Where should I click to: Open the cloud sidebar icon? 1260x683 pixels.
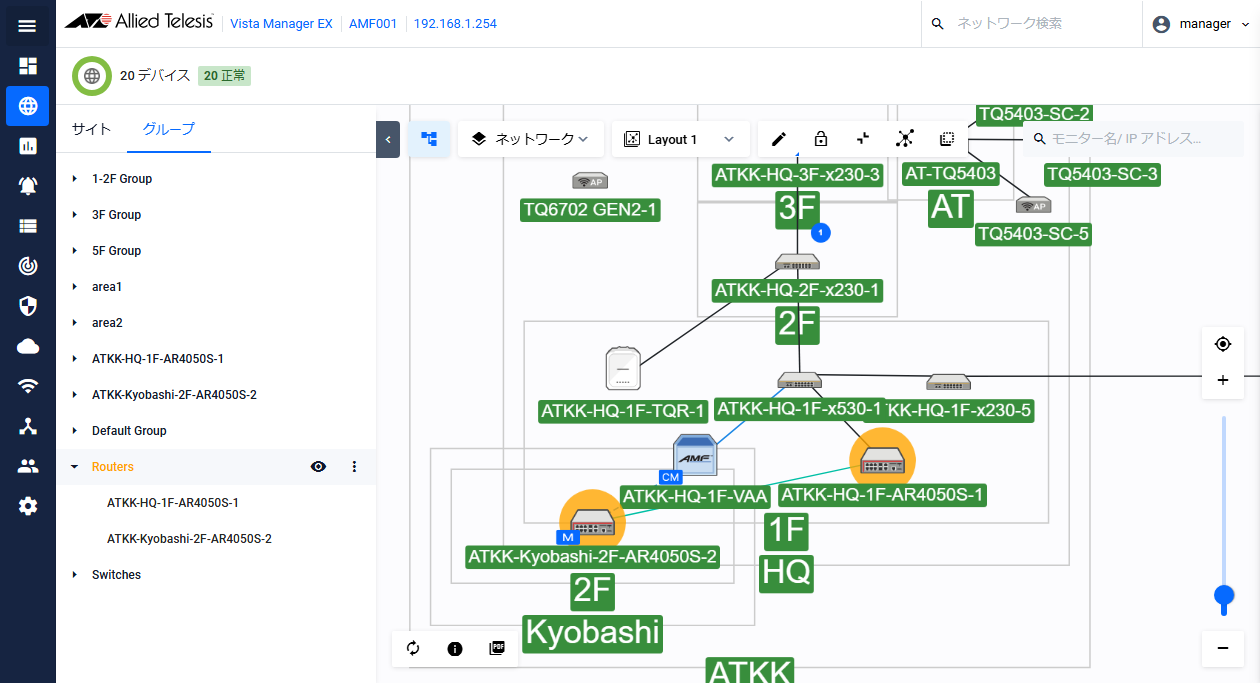click(x=27, y=346)
